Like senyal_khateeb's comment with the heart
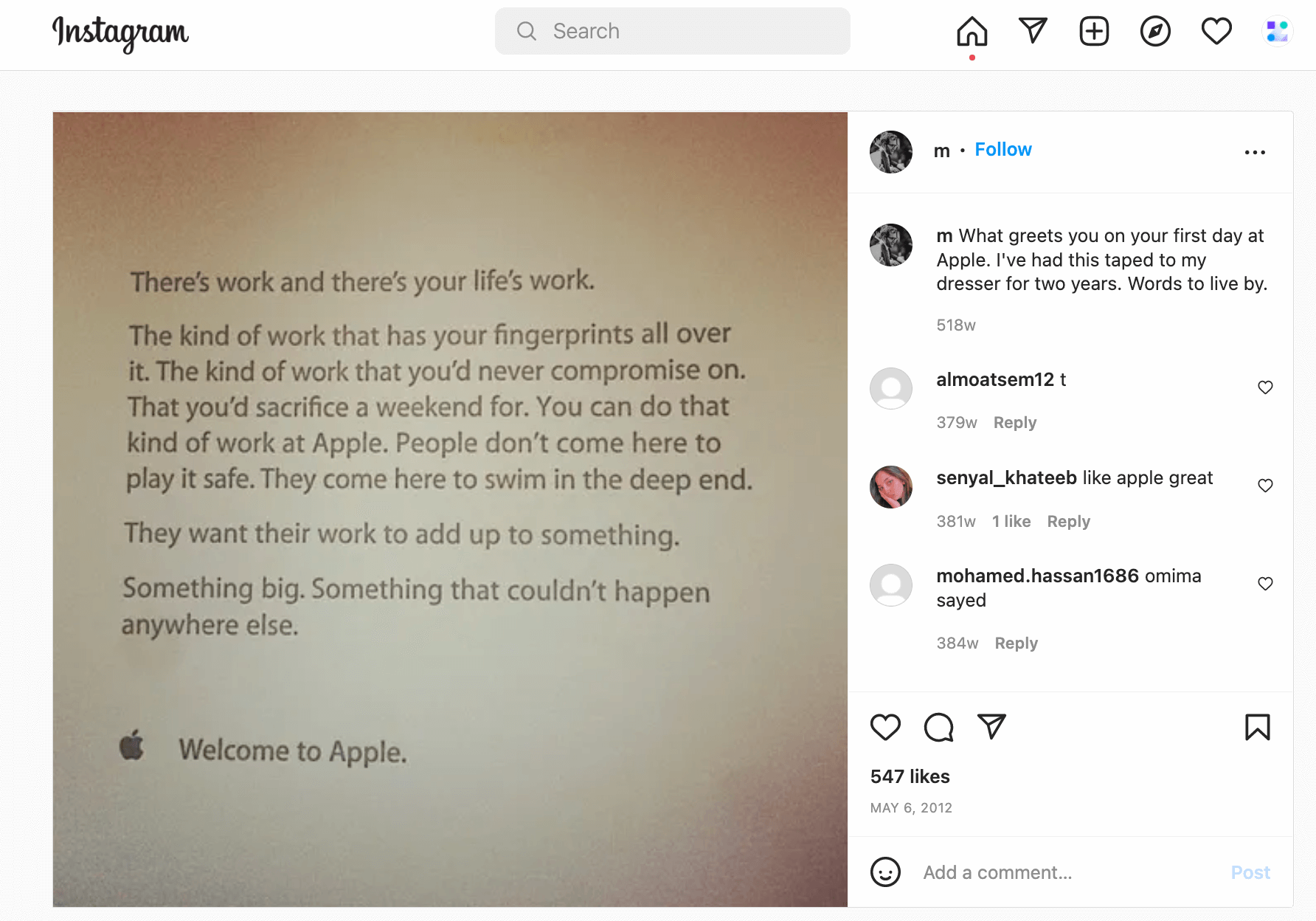1316x921 pixels. pyautogui.click(x=1266, y=486)
